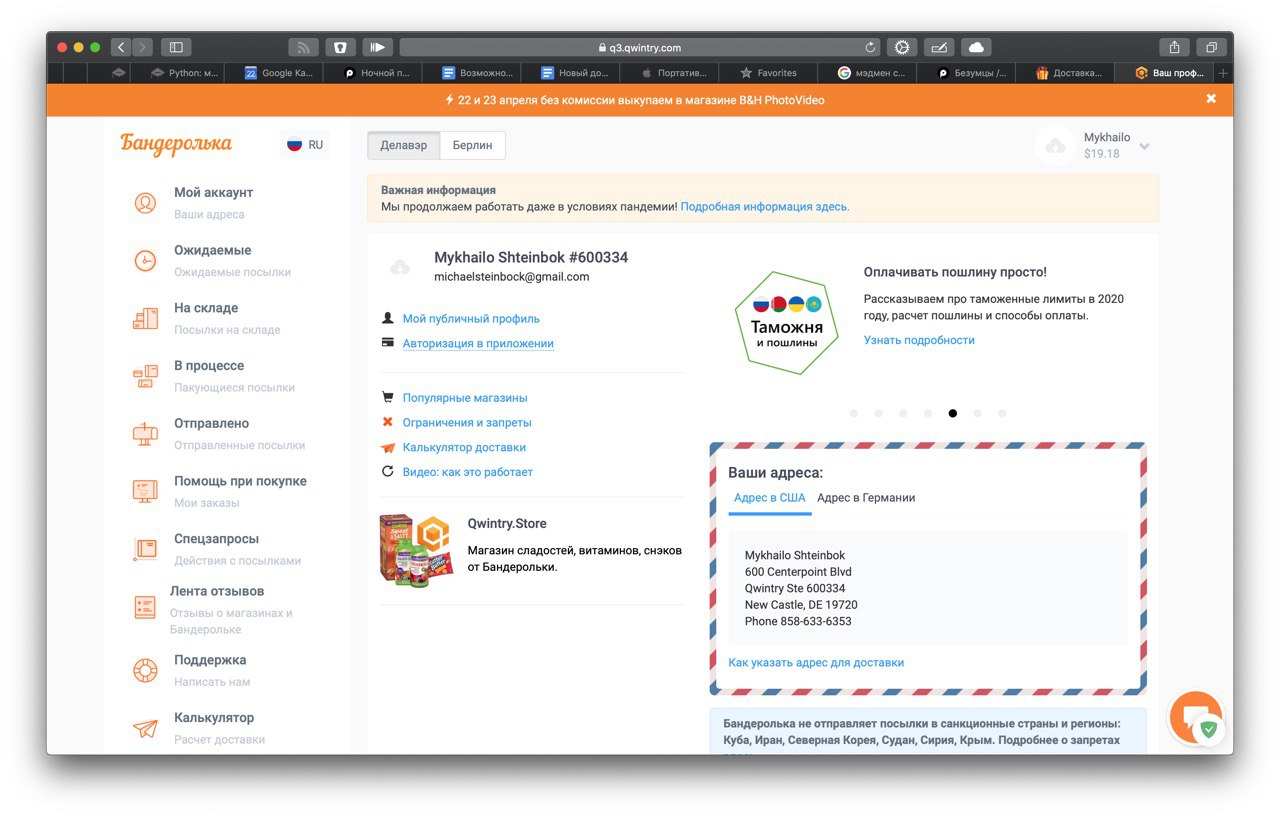Open the Qwintry.Store heading link
This screenshot has height=816, width=1280.
[507, 524]
